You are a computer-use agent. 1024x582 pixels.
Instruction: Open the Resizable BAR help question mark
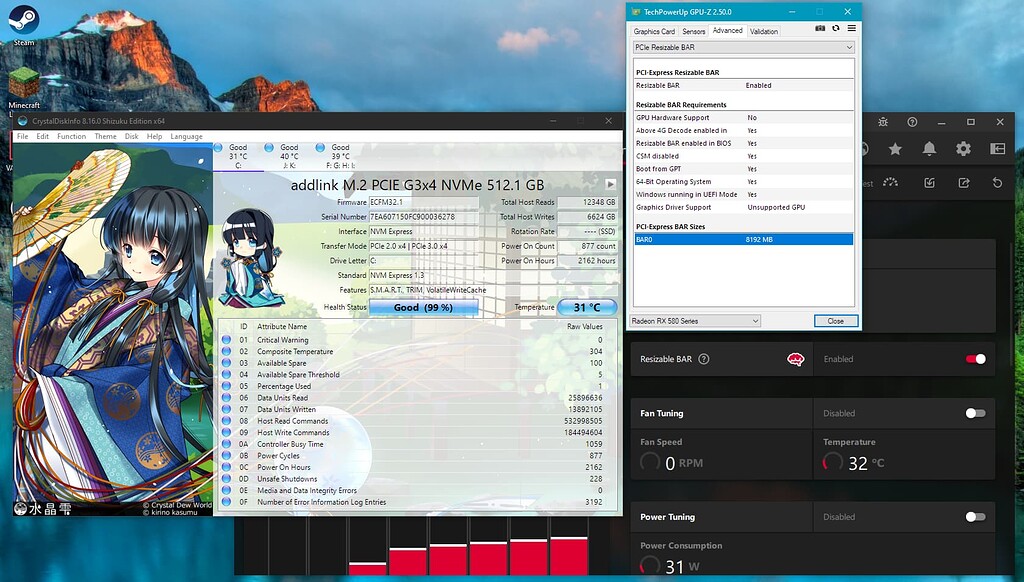(x=704, y=359)
